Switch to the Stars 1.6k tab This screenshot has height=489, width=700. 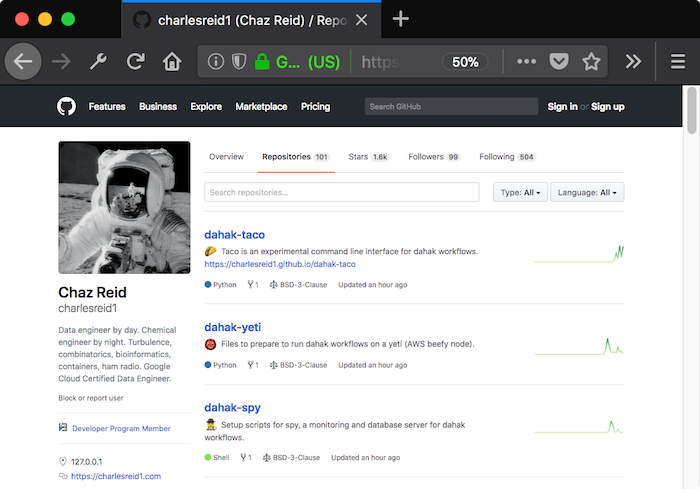[x=369, y=157]
